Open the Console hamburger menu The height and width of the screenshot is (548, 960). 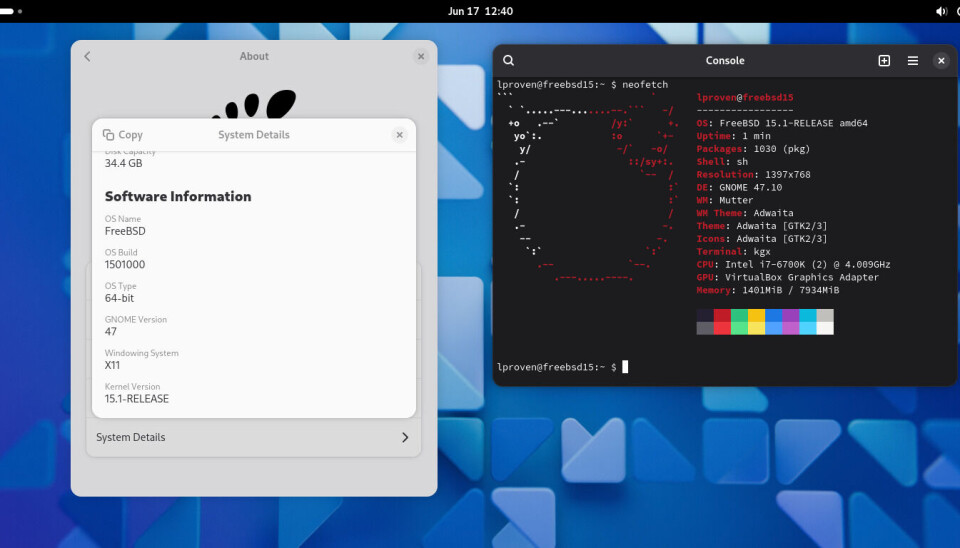912,61
